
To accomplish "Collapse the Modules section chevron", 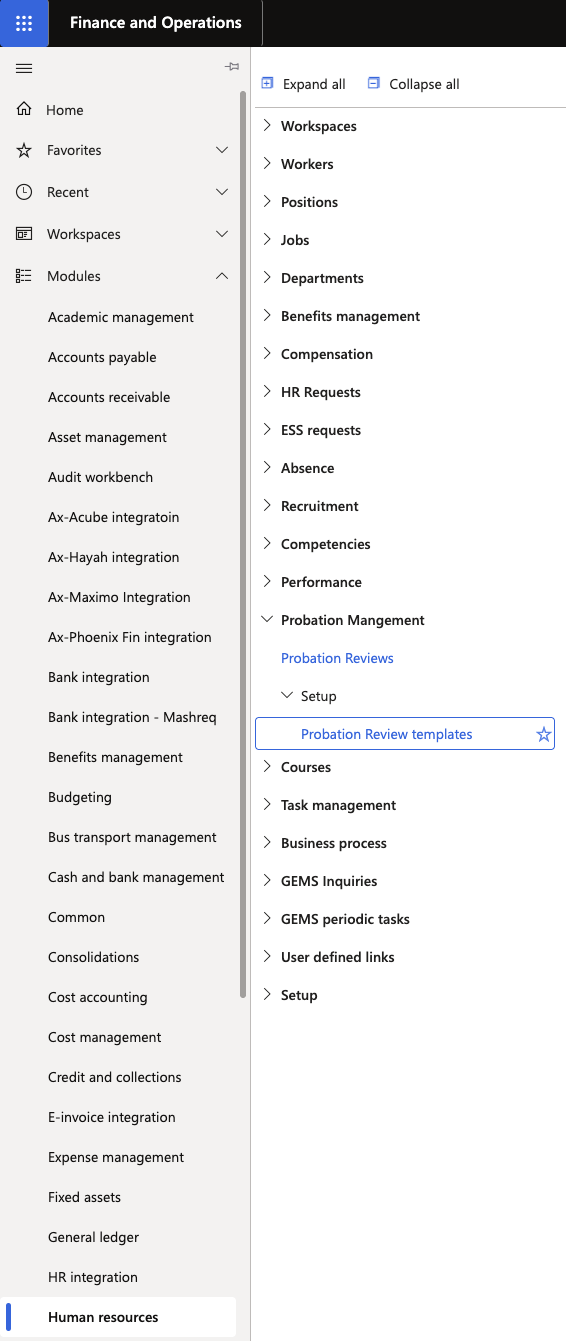I will (x=222, y=276).
